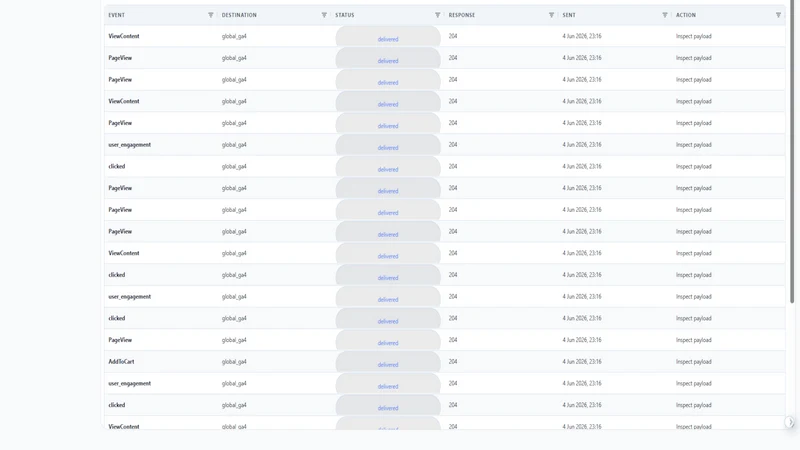
Task: Inspect payload of the AddToCart event
Action: 693,362
